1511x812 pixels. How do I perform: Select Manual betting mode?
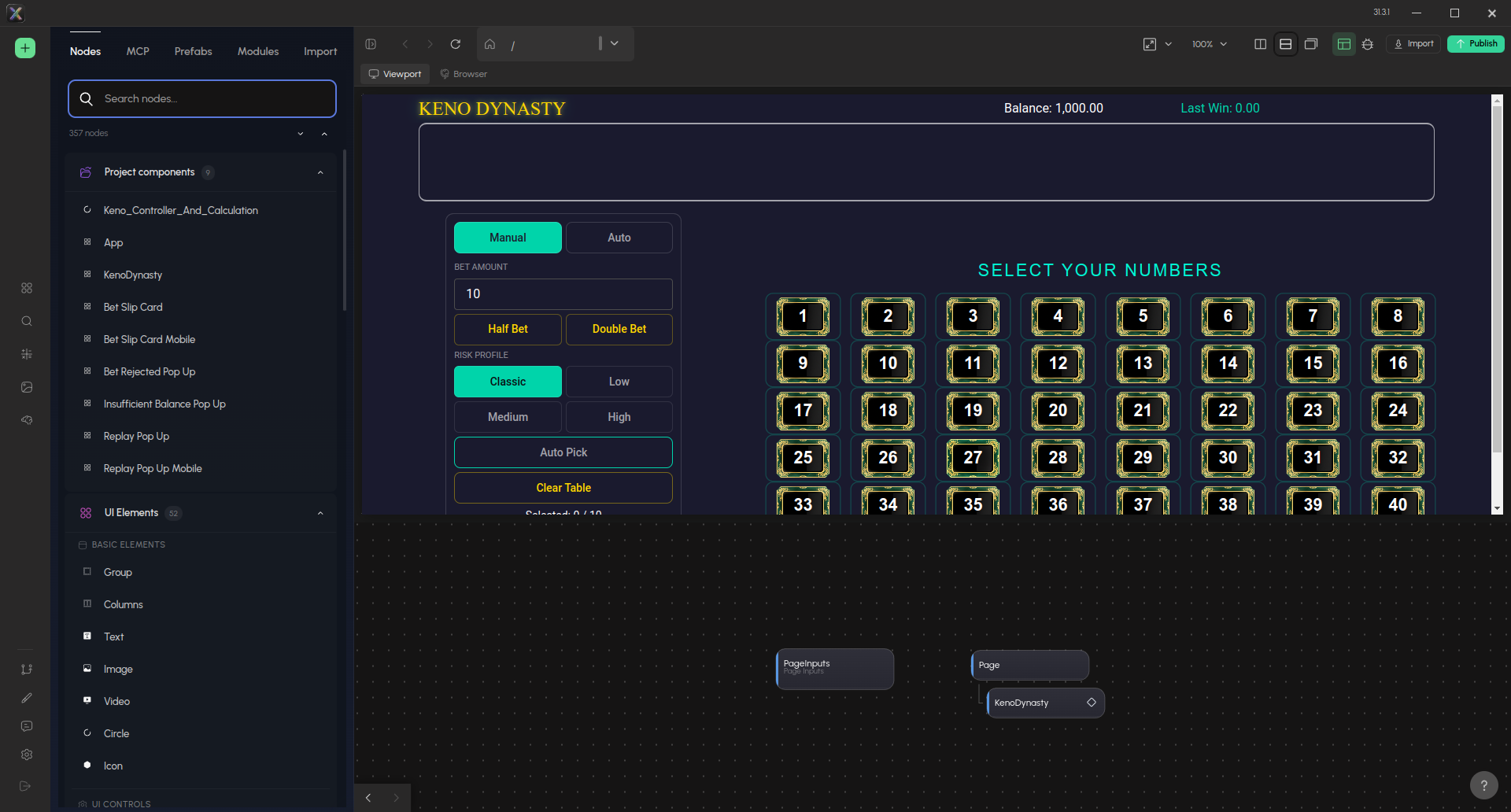coord(508,238)
